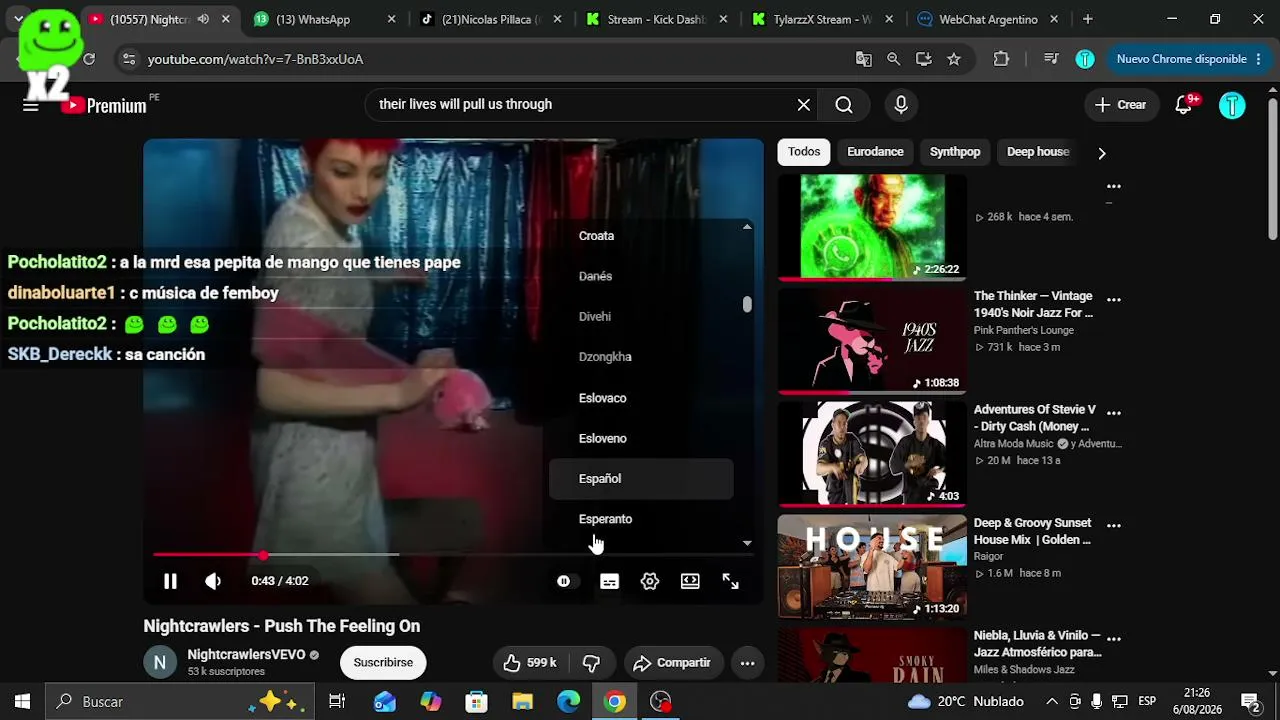Show more filter chips with right arrow
The height and width of the screenshot is (720, 1280).
(1102, 153)
